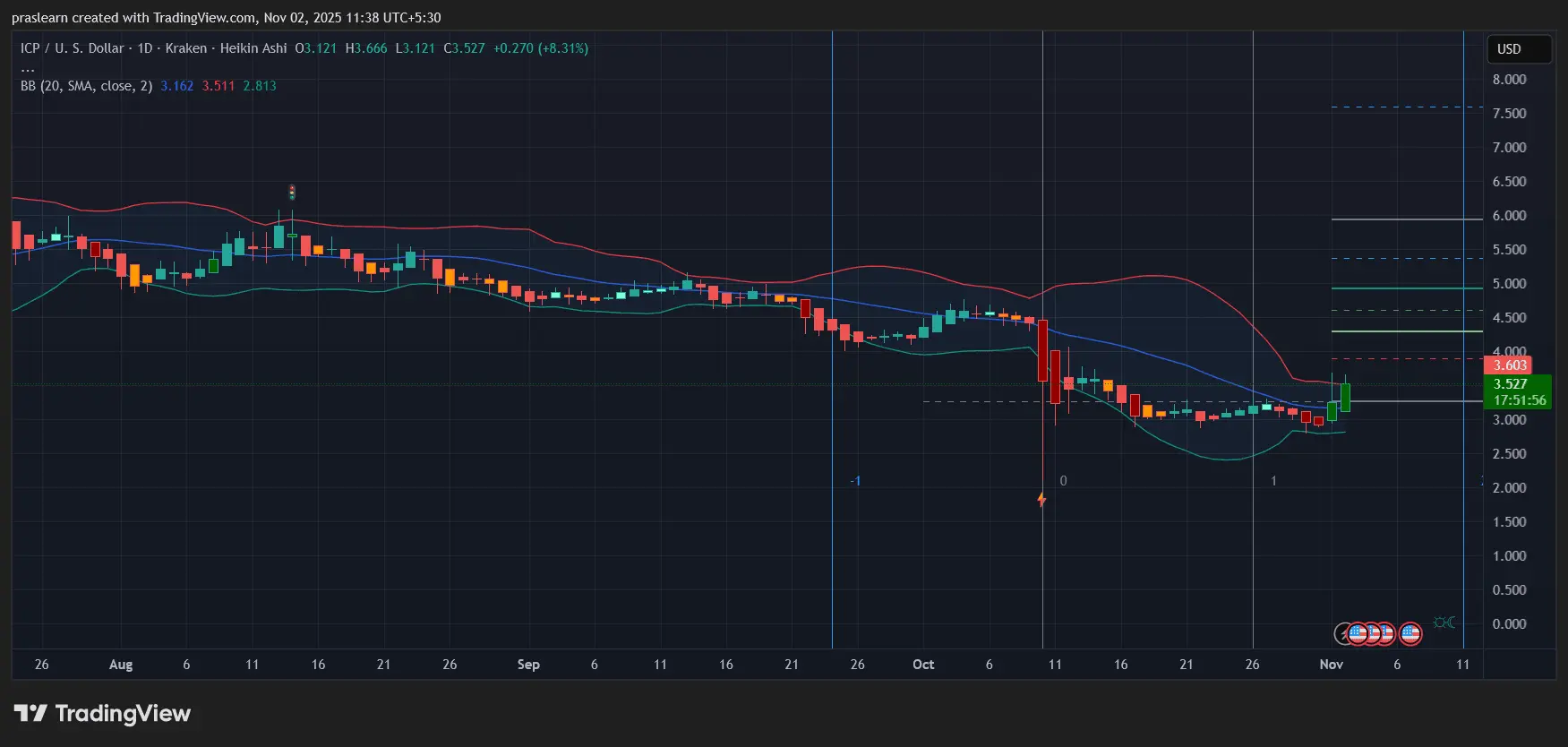Click the green sun-moon session icon
Viewport: 1568px width, 747px height.
[1444, 622]
